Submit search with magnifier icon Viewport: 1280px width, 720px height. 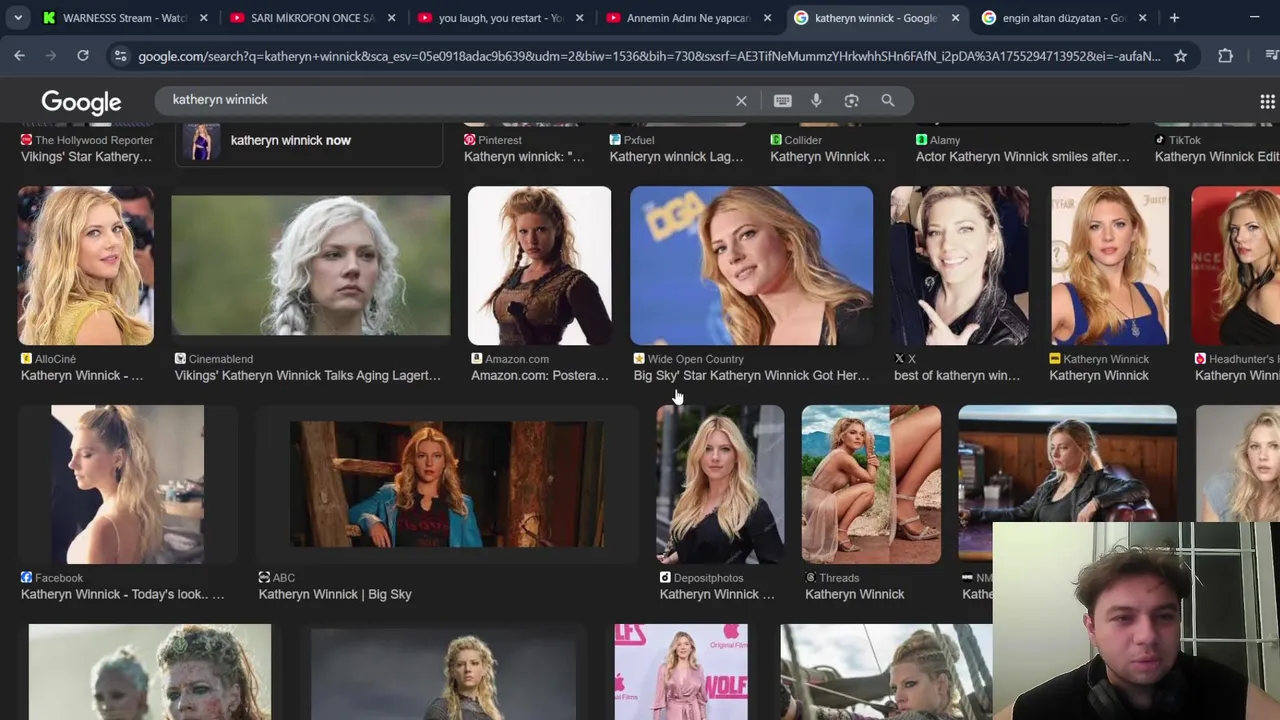tap(887, 100)
